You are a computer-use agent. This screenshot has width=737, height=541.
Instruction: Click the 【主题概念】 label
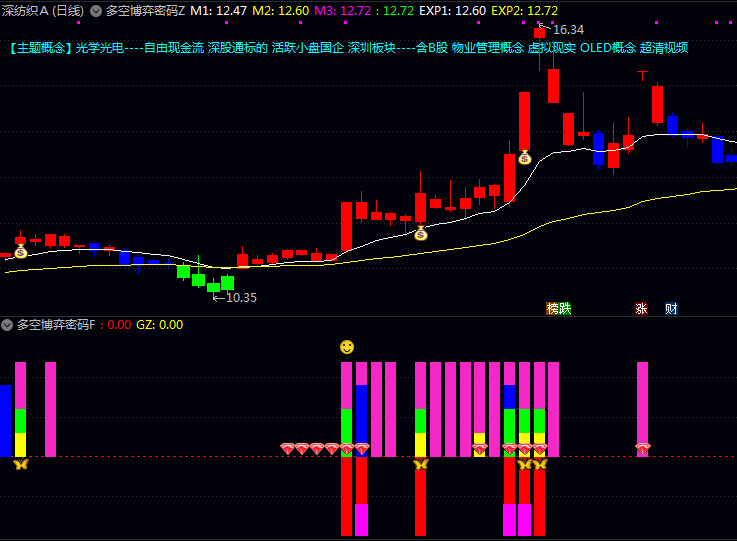pyautogui.click(x=40, y=47)
